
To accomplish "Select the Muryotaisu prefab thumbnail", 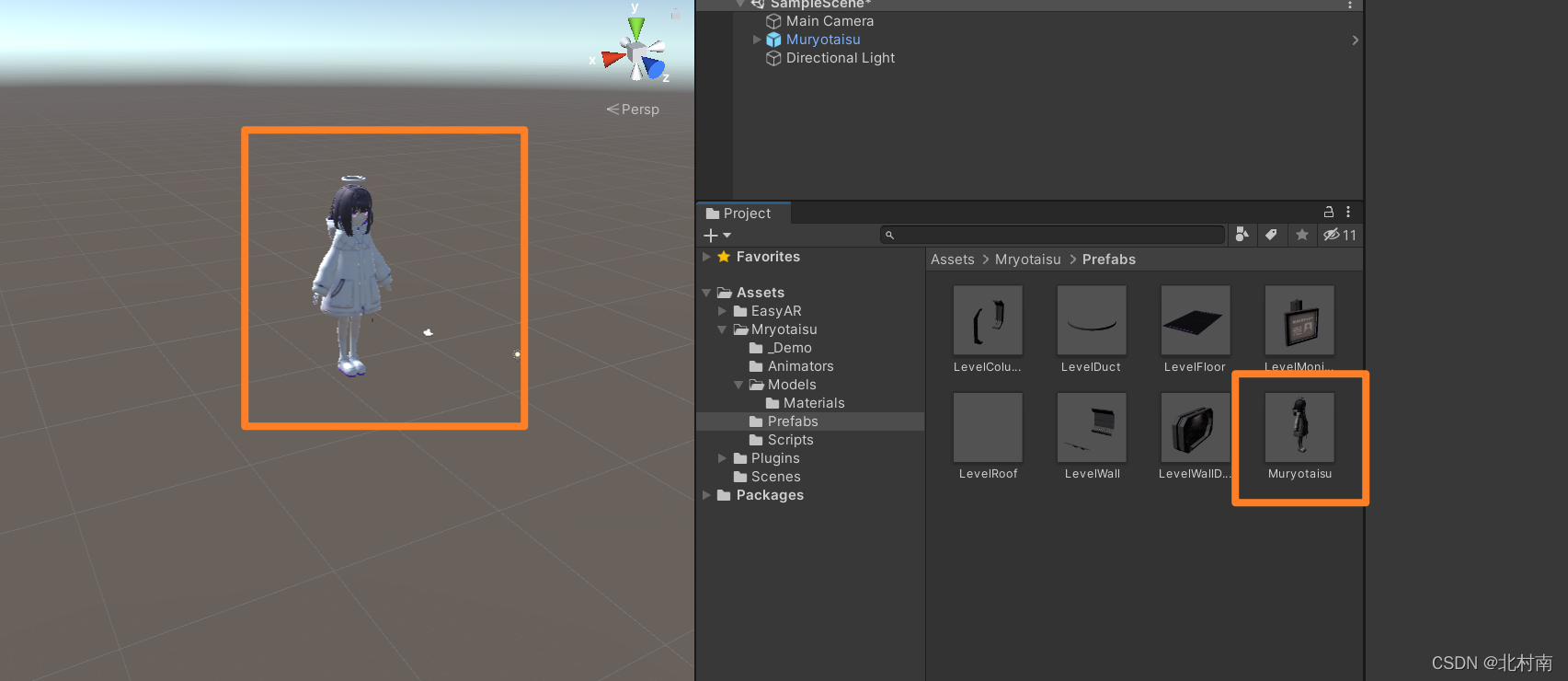I will coord(1299,427).
